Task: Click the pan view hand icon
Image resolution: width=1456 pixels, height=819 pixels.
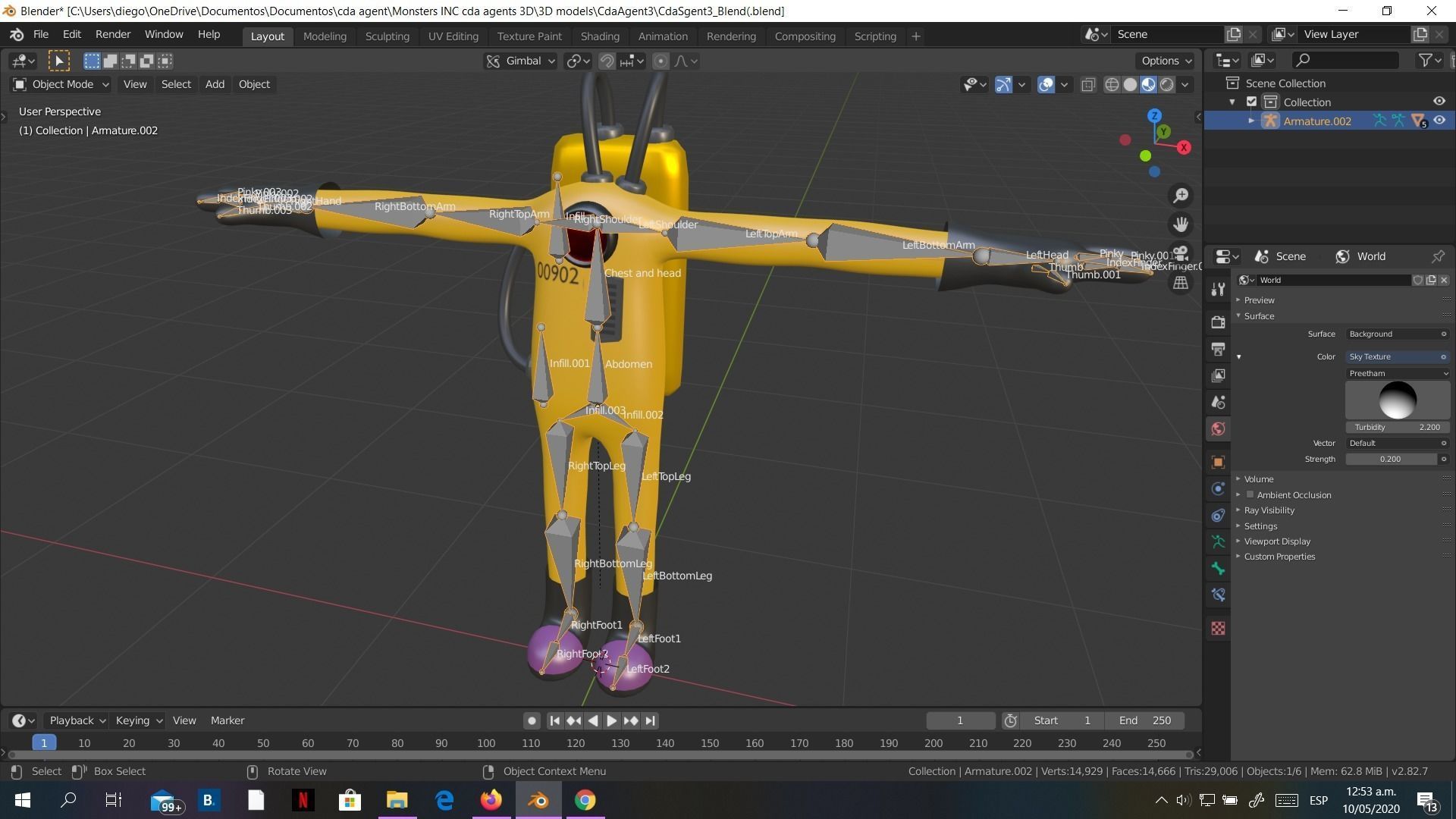Action: 1181,224
